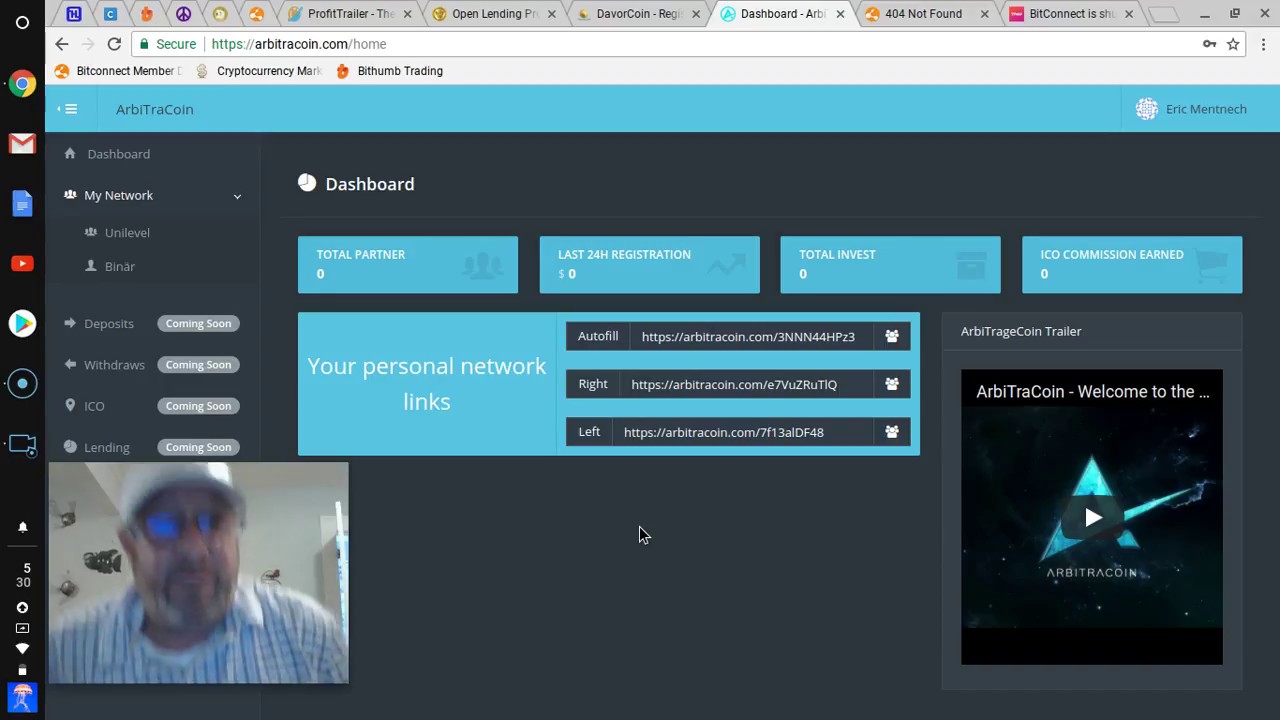This screenshot has width=1280, height=720.
Task: Click the user avatar globe icon
Action: [x=1147, y=109]
